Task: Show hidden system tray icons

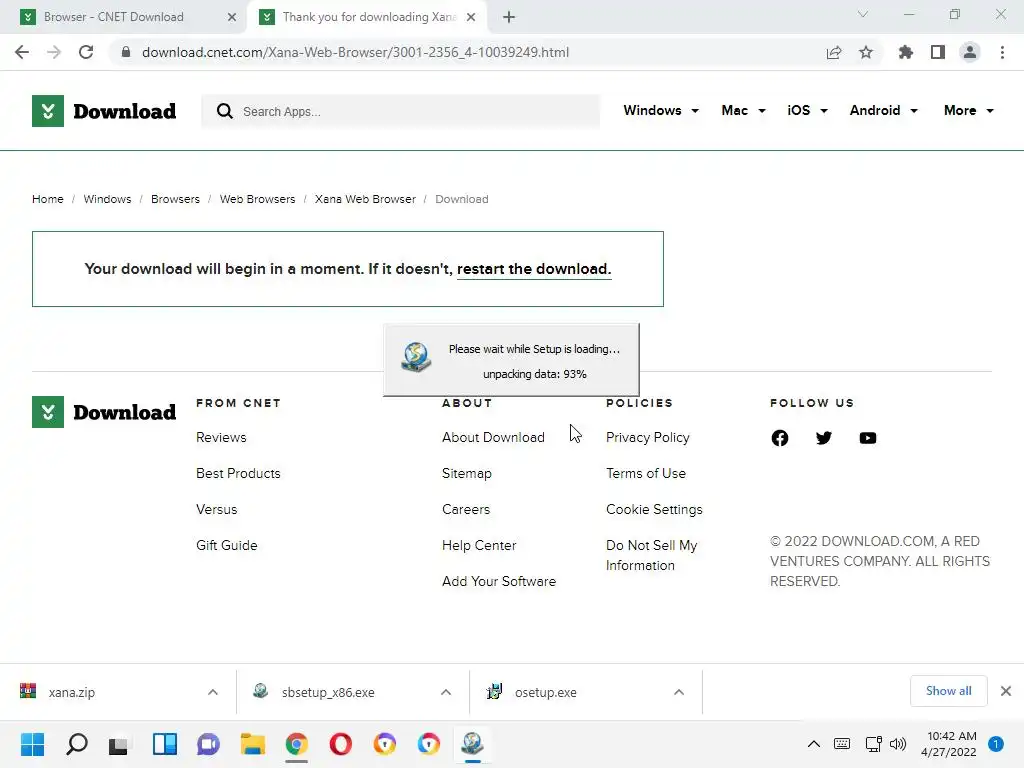Action: point(814,744)
